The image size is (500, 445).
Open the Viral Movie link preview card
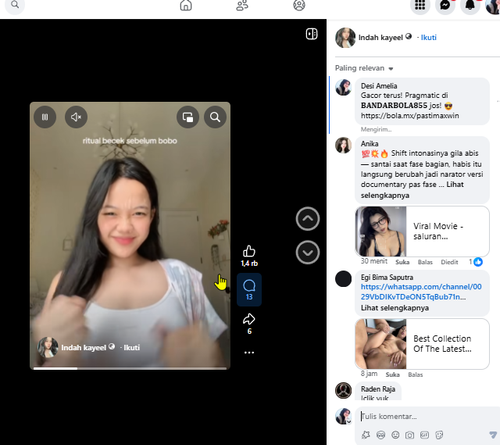[422, 231]
